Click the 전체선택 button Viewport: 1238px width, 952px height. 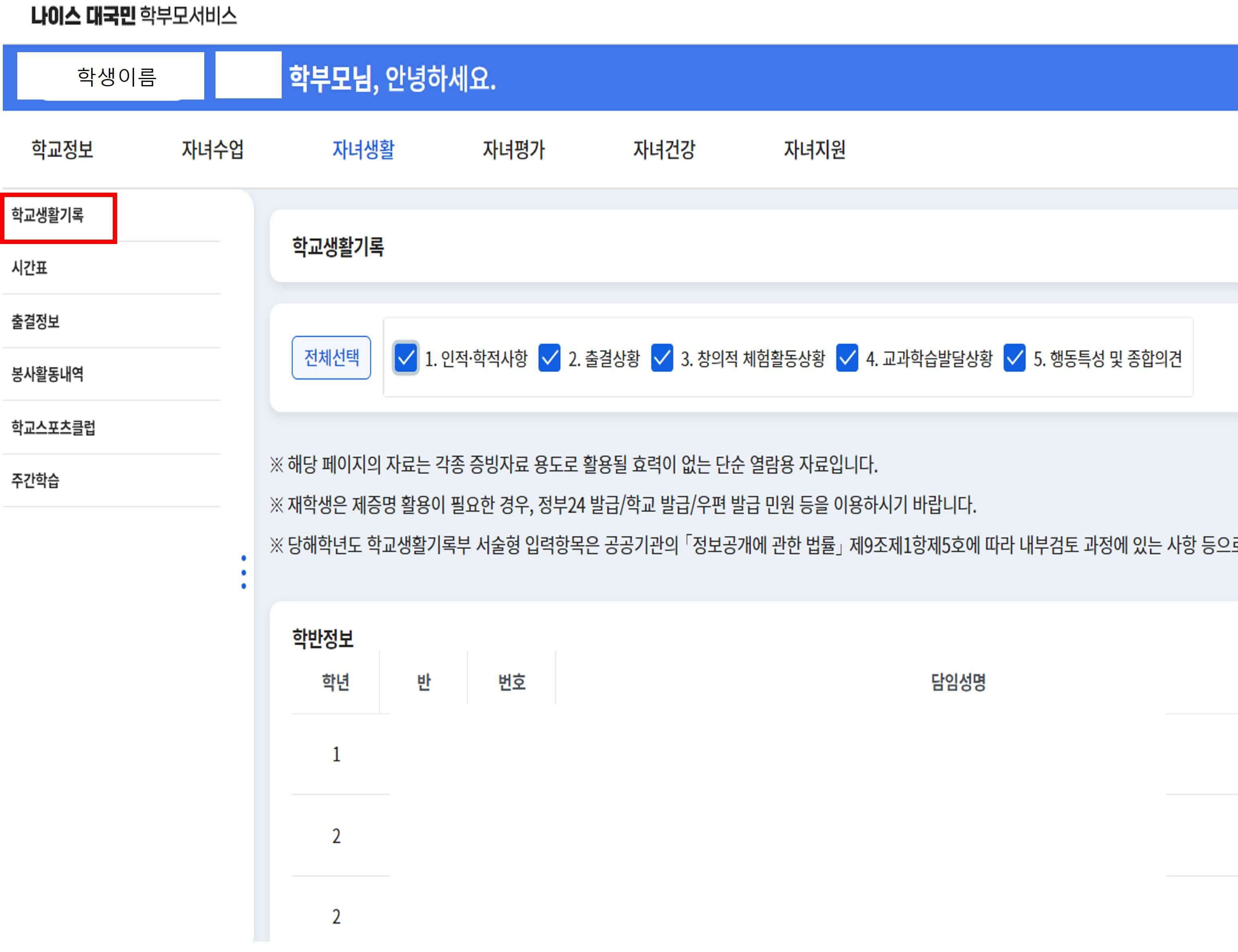331,358
